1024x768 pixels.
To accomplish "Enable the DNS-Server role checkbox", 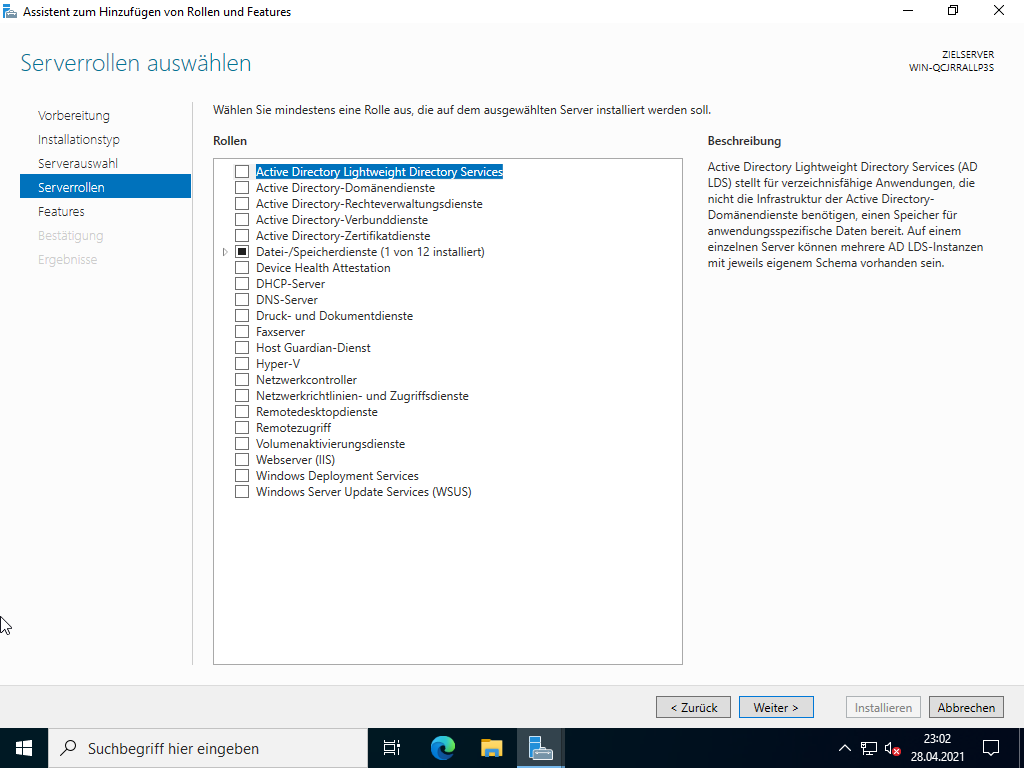I will click(241, 300).
